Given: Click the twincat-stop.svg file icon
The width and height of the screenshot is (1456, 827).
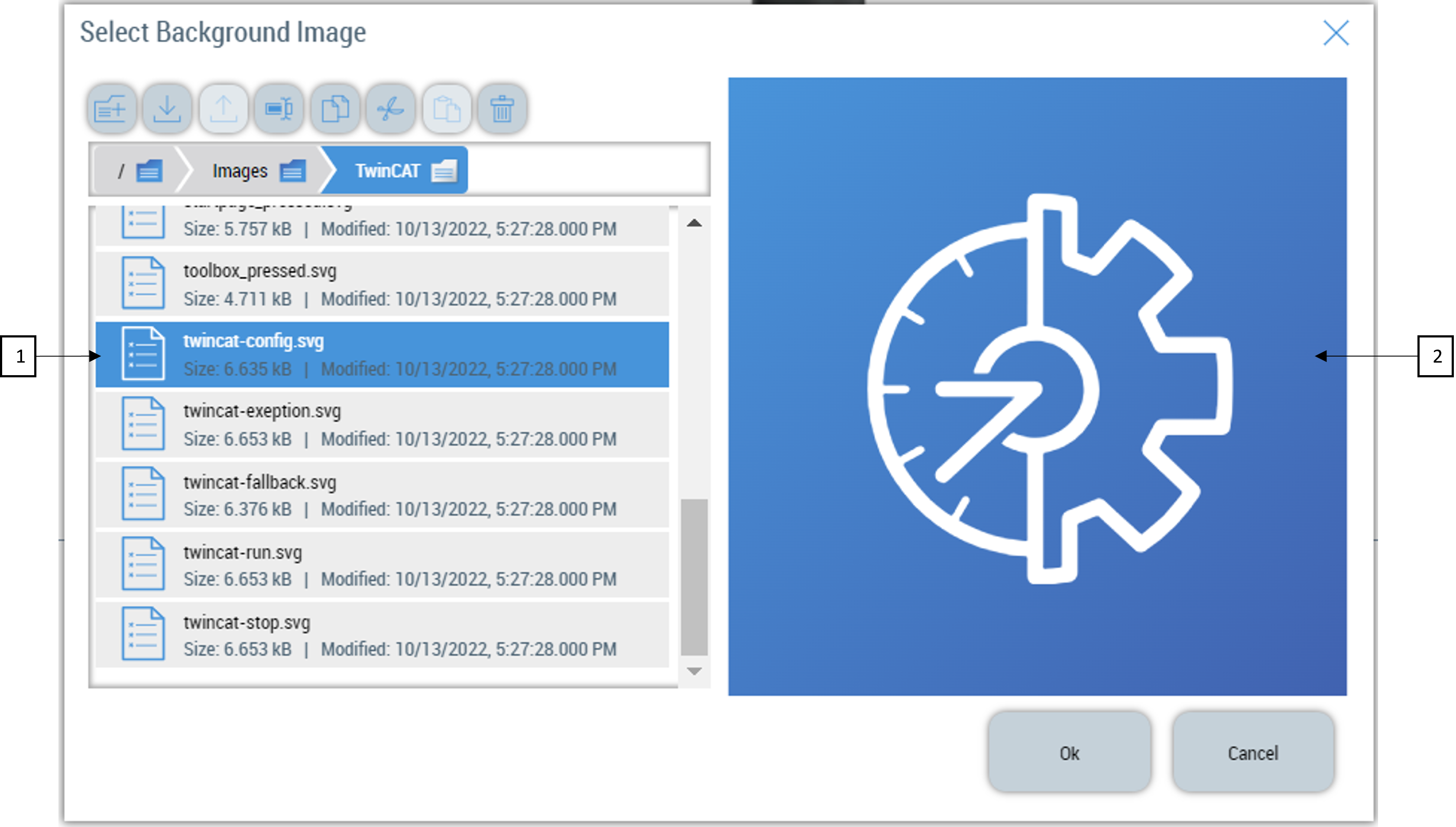Looking at the screenshot, I should click(x=143, y=634).
